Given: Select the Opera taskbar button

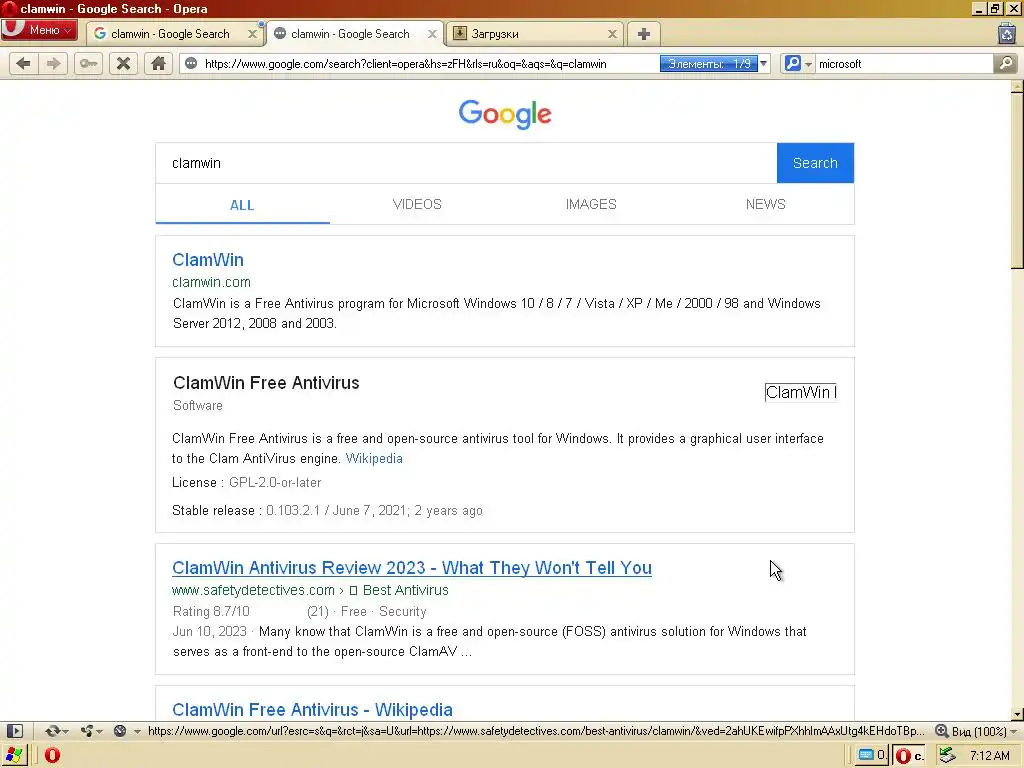Looking at the screenshot, I should (910, 756).
